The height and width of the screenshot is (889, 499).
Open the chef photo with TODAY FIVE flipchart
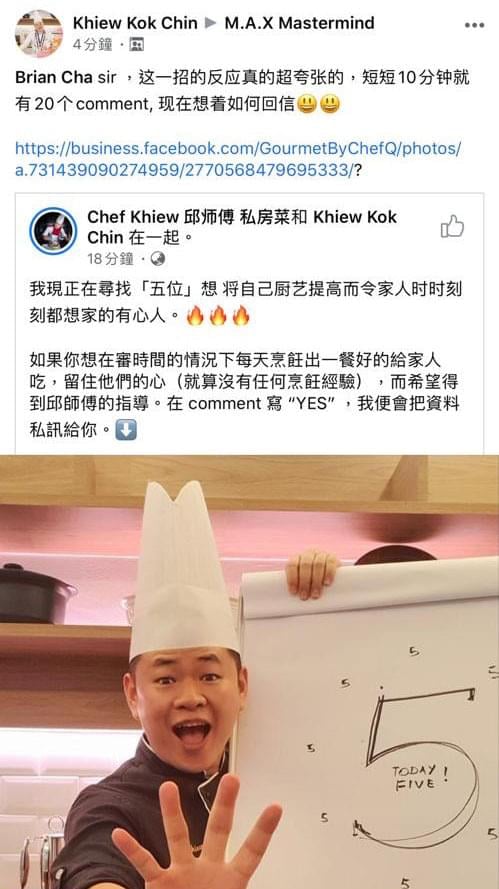click(250, 672)
